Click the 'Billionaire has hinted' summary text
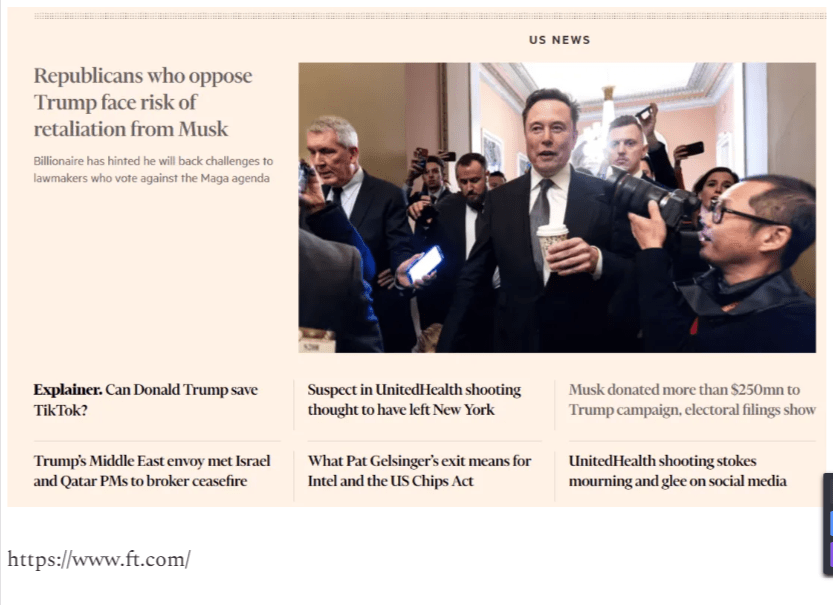 [x=153, y=169]
